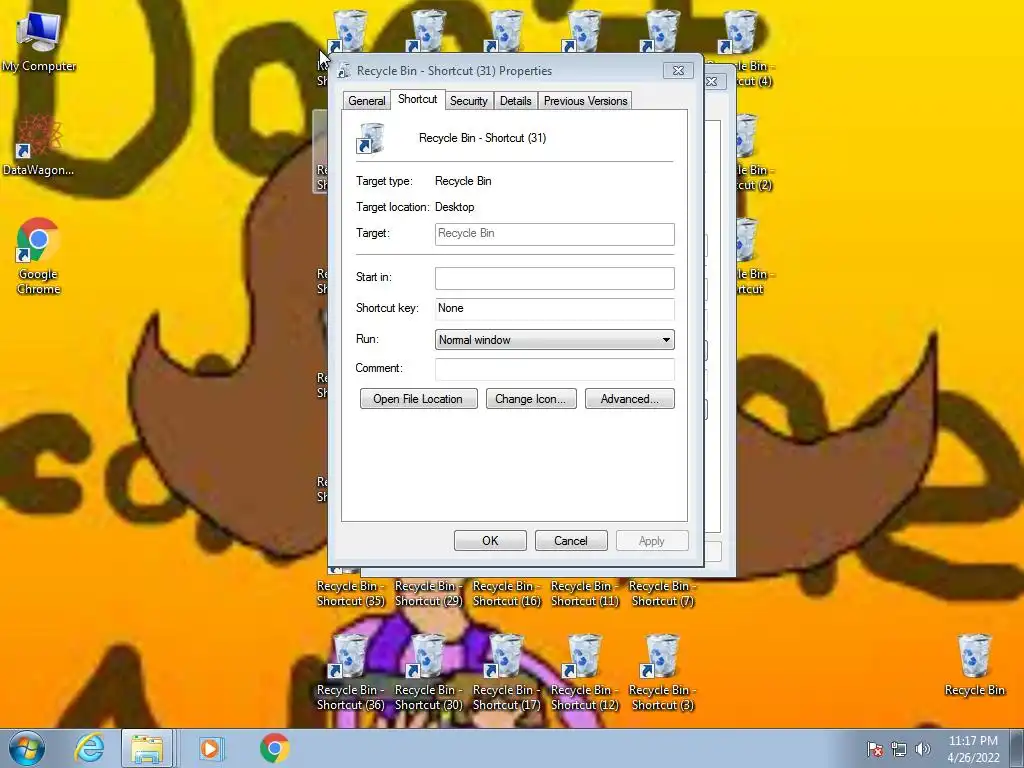Click the Properties dialog title bar icon
The image size is (1024, 768).
click(344, 71)
